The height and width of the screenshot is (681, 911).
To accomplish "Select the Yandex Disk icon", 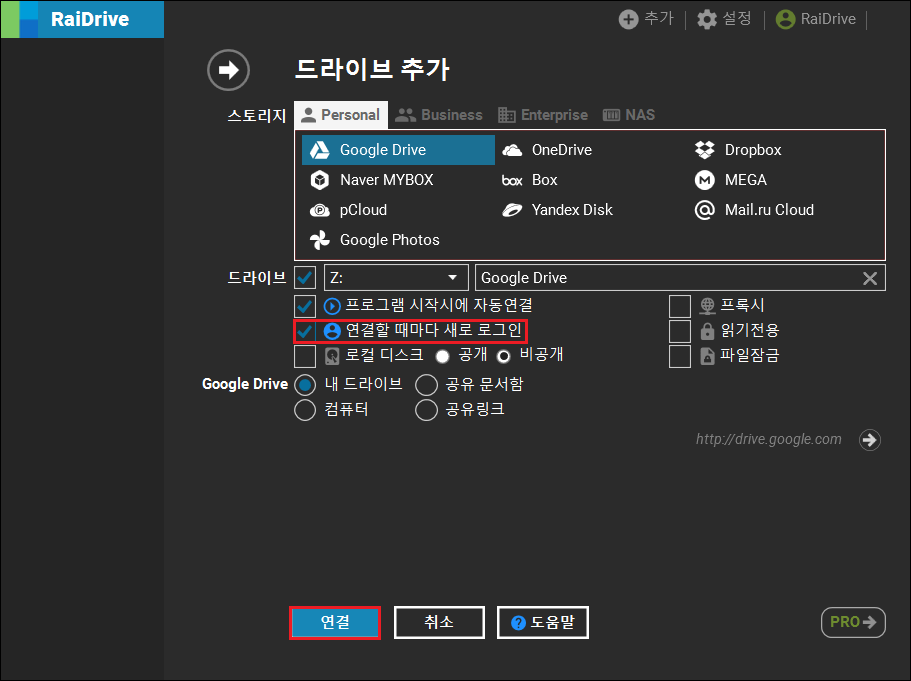I will tap(512, 210).
